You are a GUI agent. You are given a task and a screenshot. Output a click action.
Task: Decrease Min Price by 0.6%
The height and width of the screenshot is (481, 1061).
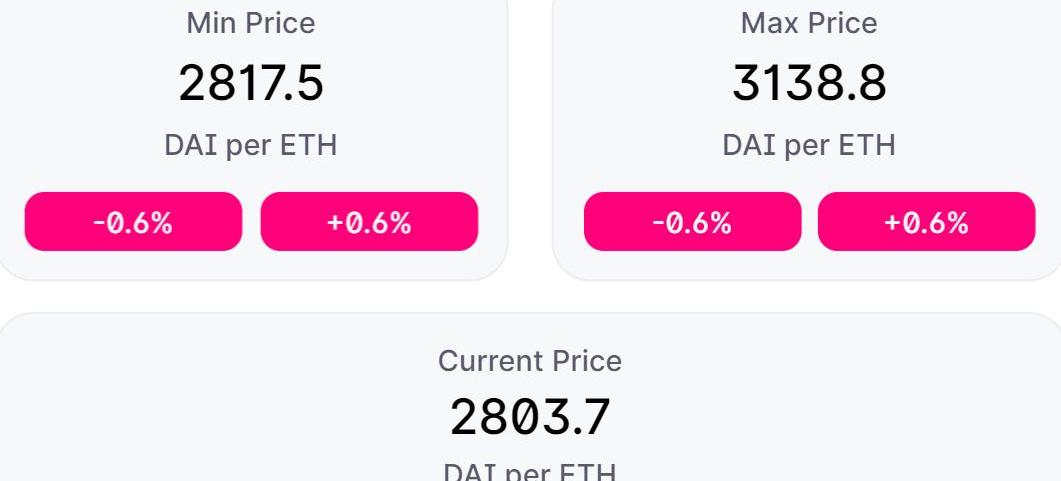coord(133,222)
